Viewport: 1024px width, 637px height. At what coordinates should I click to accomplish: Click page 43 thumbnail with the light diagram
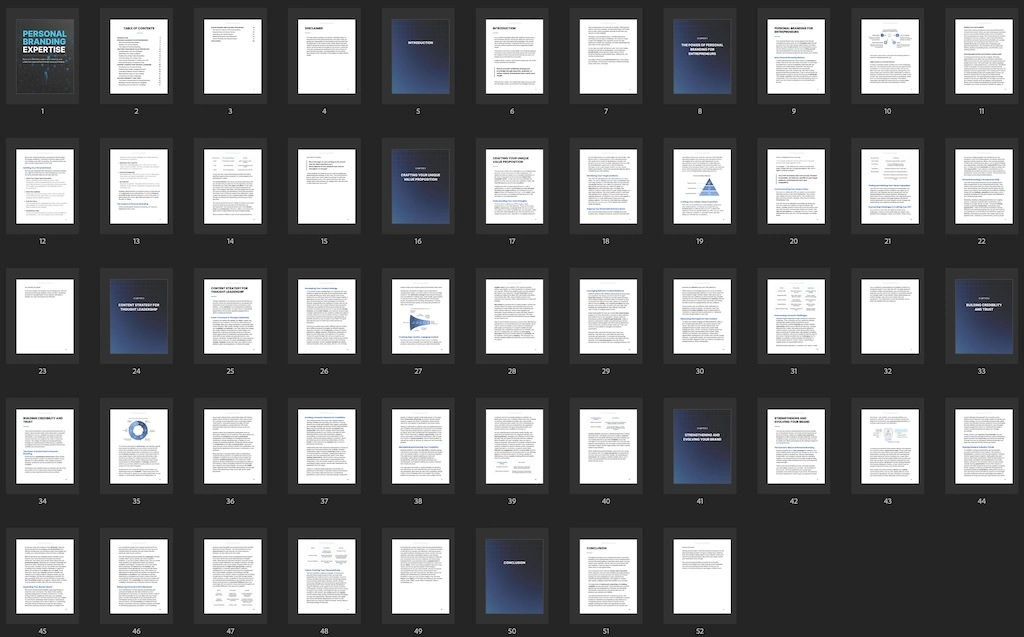[x=888, y=446]
